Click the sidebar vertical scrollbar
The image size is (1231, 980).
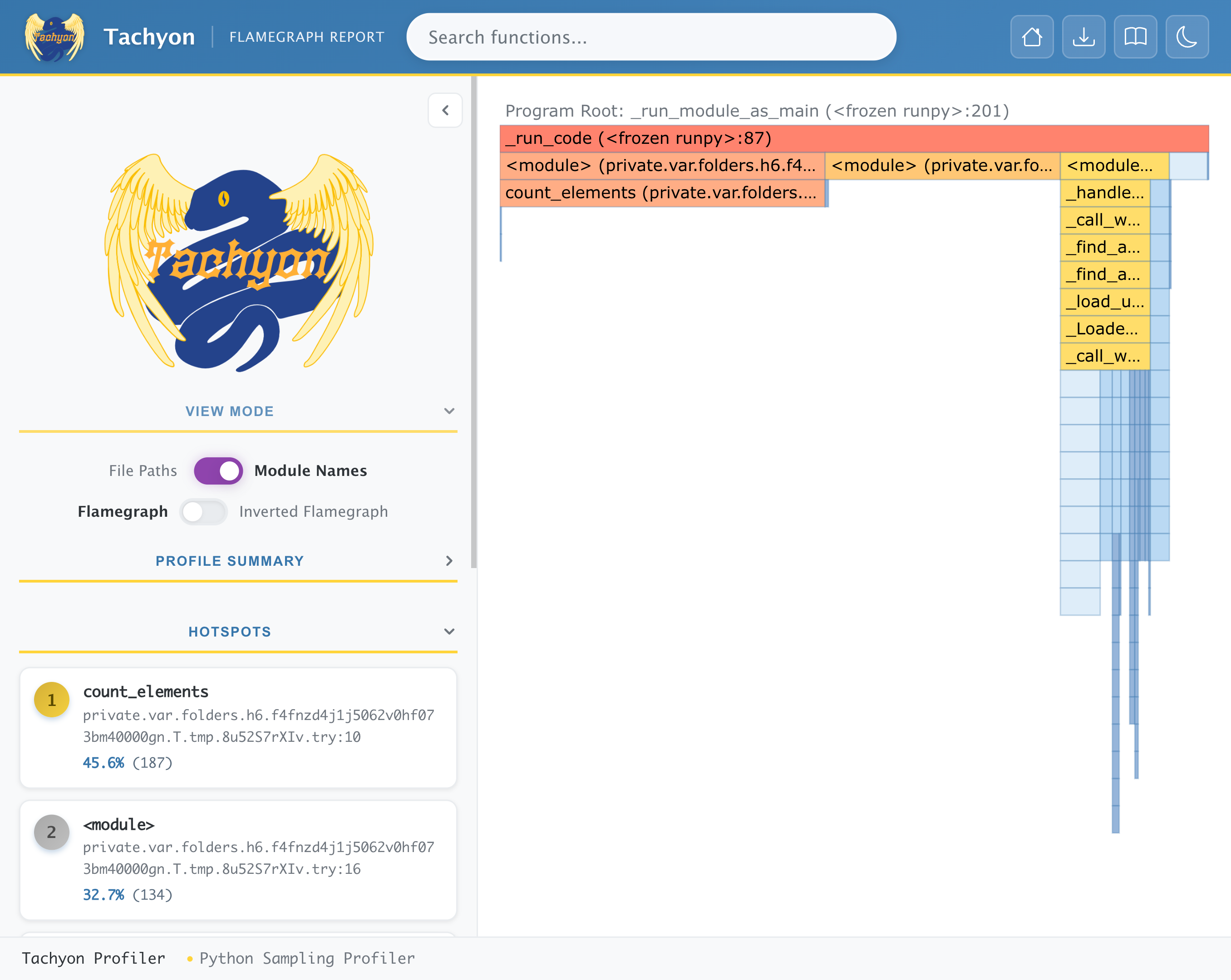[x=473, y=323]
